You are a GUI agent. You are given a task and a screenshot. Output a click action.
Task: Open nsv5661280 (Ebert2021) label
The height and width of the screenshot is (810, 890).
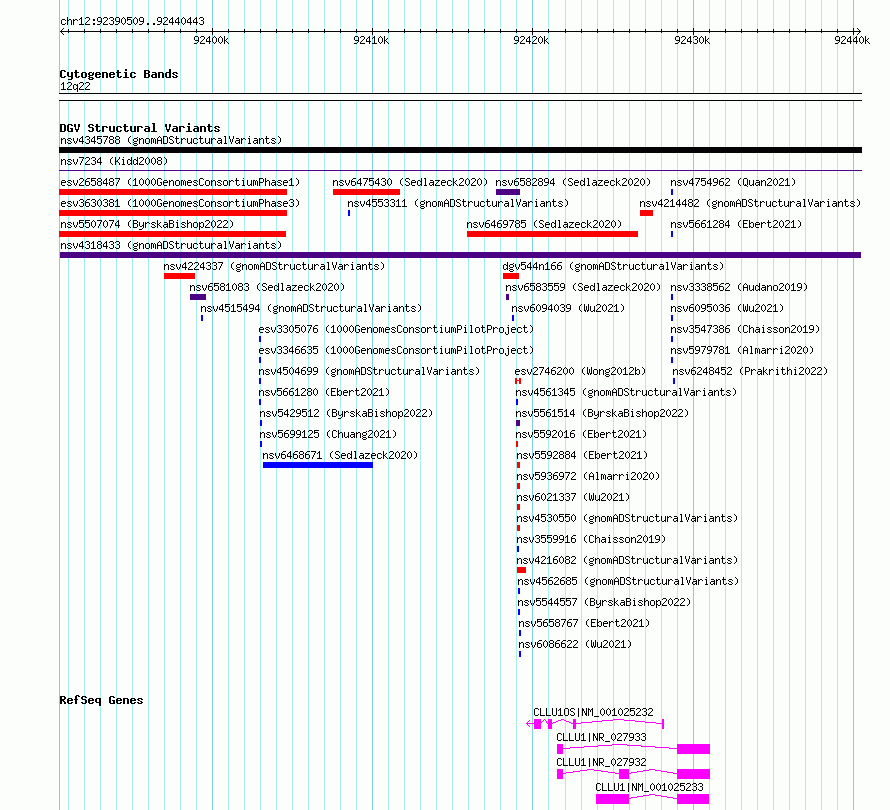[x=325, y=392]
